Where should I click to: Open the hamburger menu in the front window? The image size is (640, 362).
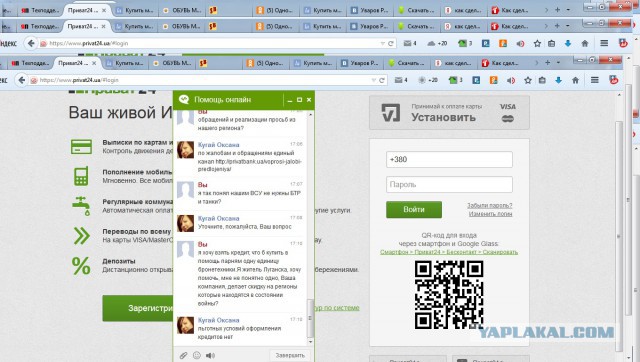[x=595, y=80]
